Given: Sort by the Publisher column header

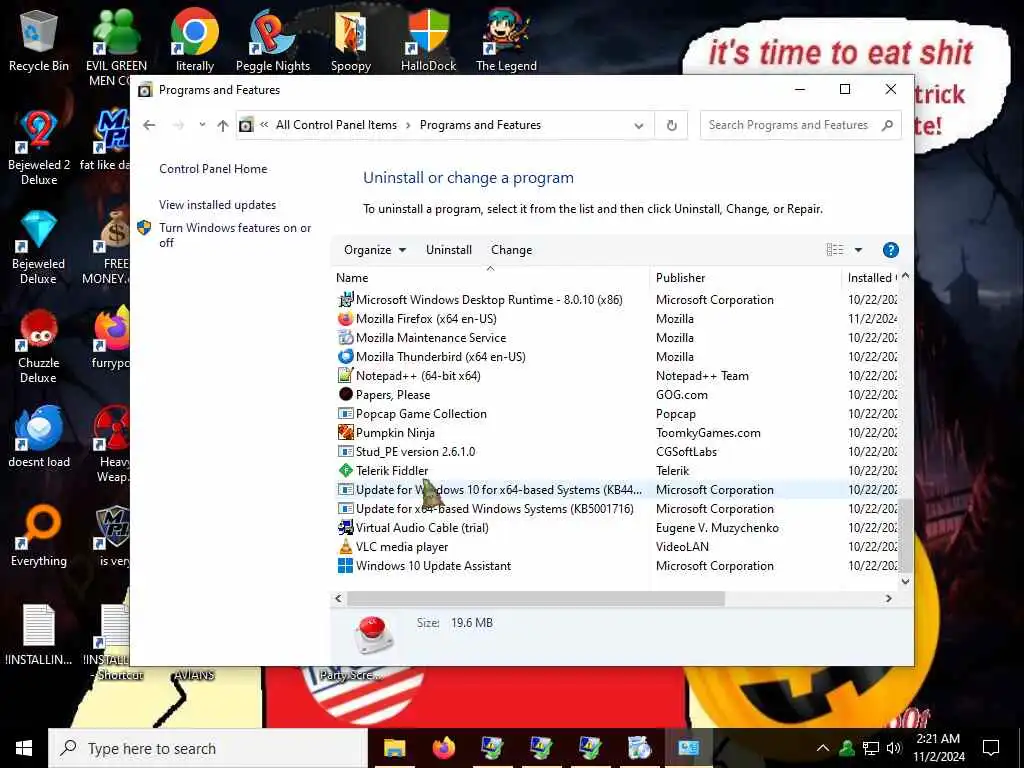Looking at the screenshot, I should pyautogui.click(x=746, y=278).
